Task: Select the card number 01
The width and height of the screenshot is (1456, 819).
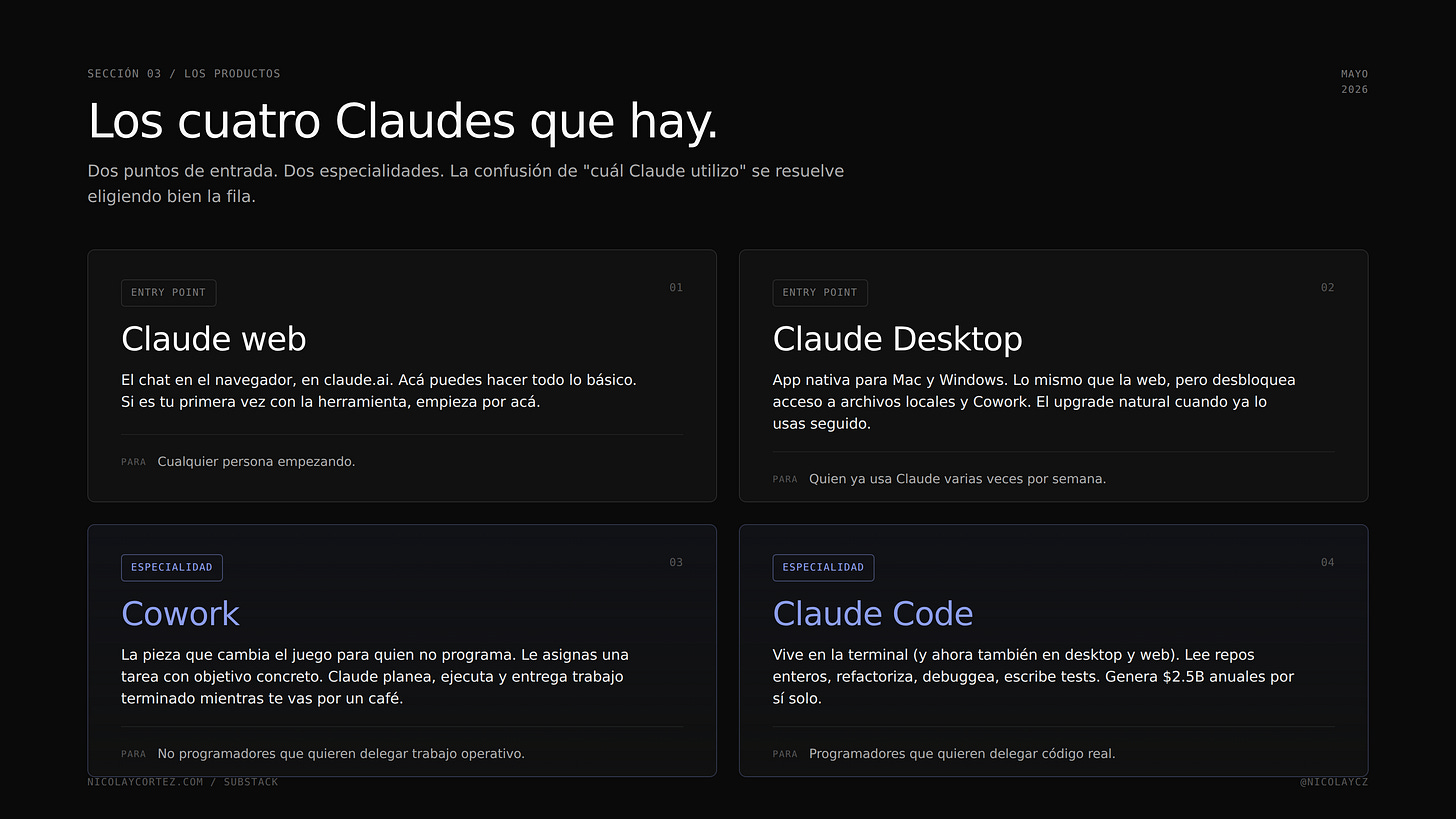Action: (x=676, y=288)
